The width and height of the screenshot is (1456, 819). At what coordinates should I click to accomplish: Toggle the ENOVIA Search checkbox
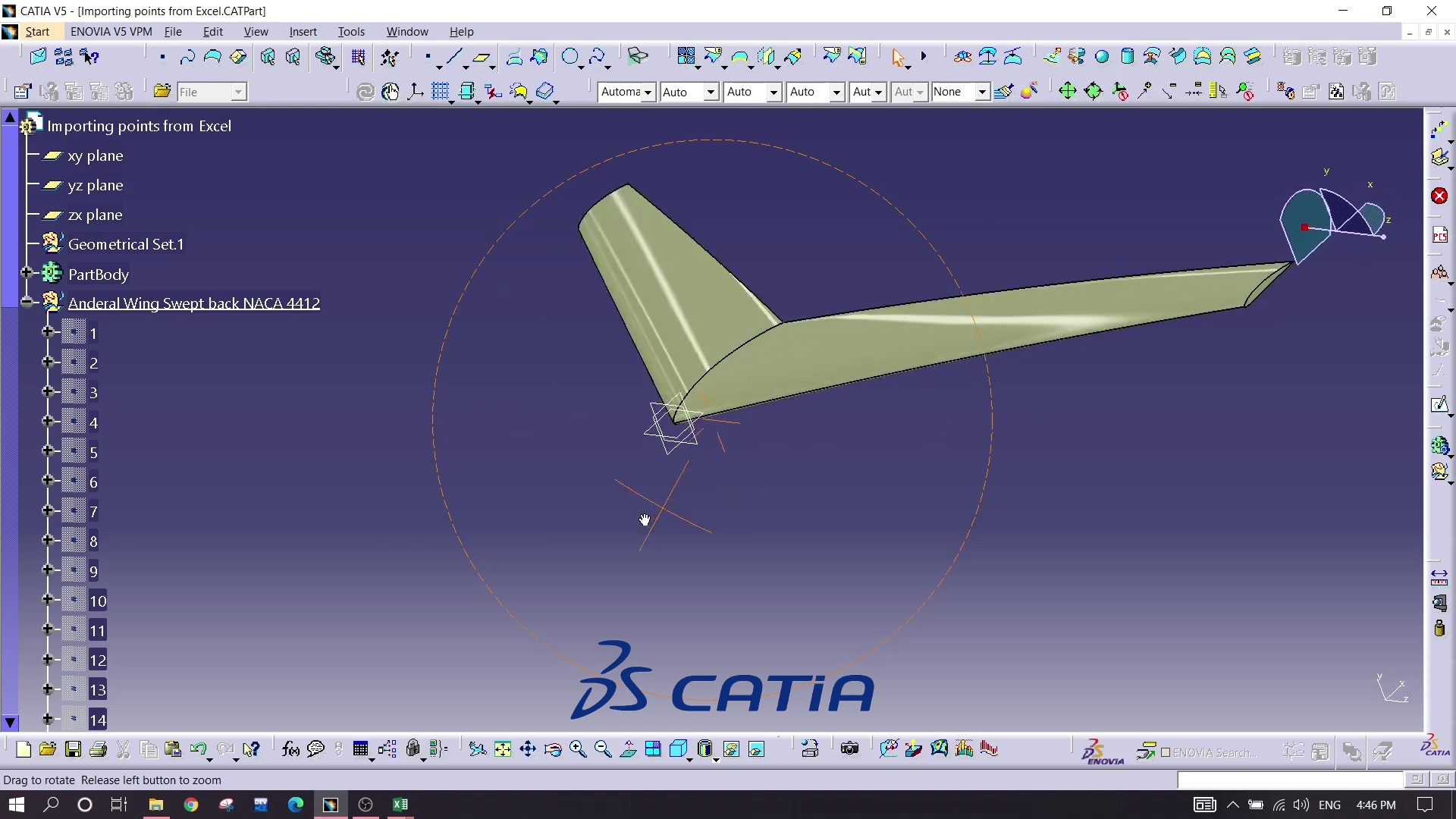[1166, 752]
